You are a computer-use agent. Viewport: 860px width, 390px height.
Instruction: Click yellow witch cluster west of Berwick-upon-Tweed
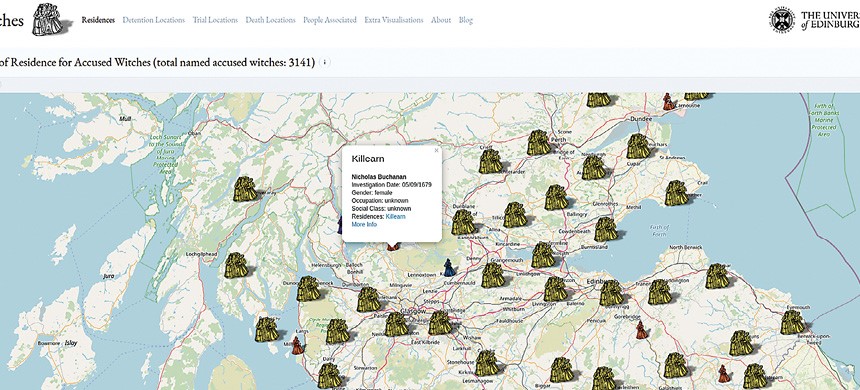741,343
